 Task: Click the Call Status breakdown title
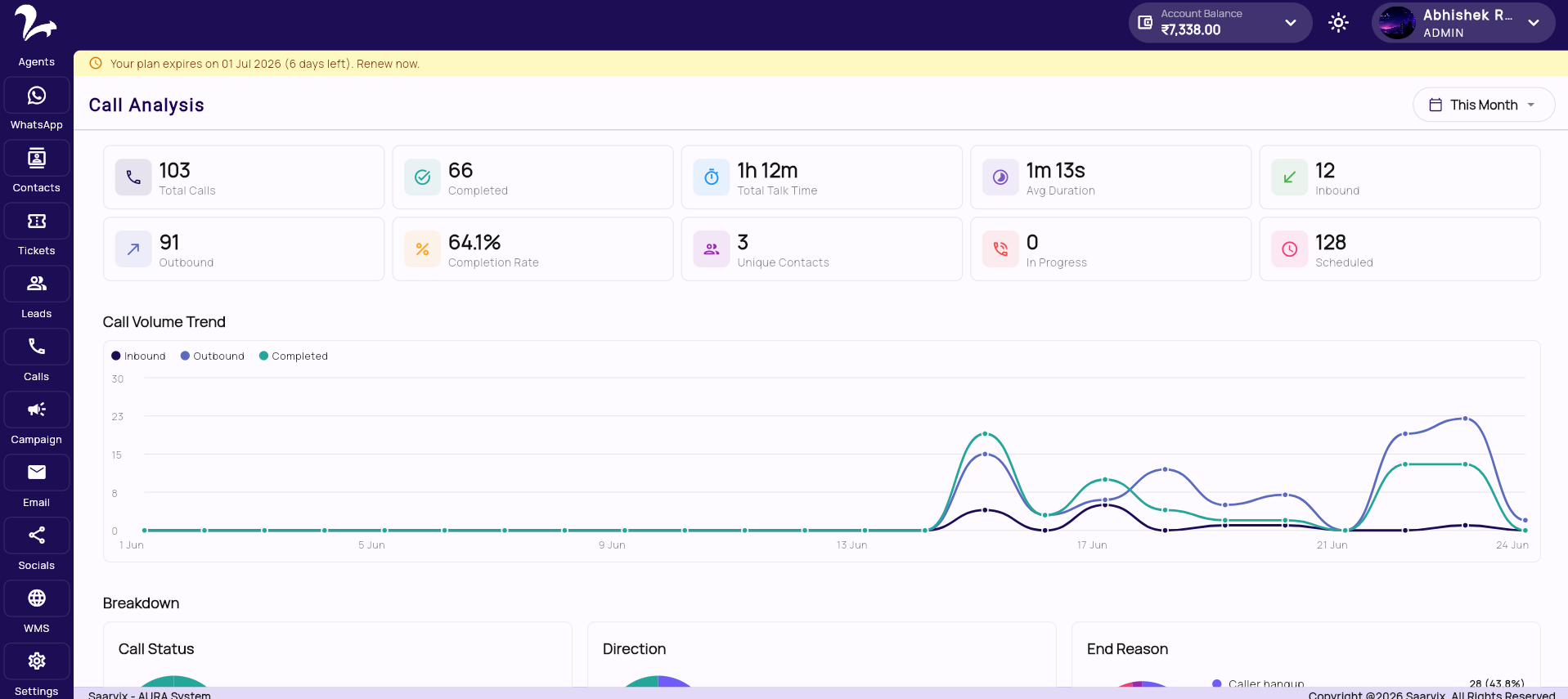156,649
